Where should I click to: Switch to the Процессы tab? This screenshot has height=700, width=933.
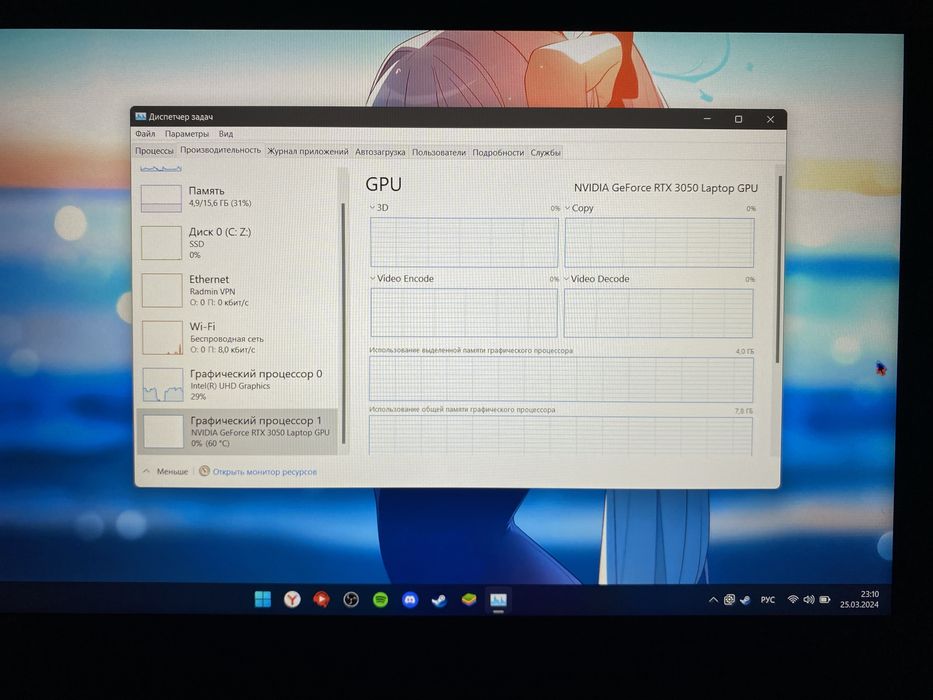(154, 151)
